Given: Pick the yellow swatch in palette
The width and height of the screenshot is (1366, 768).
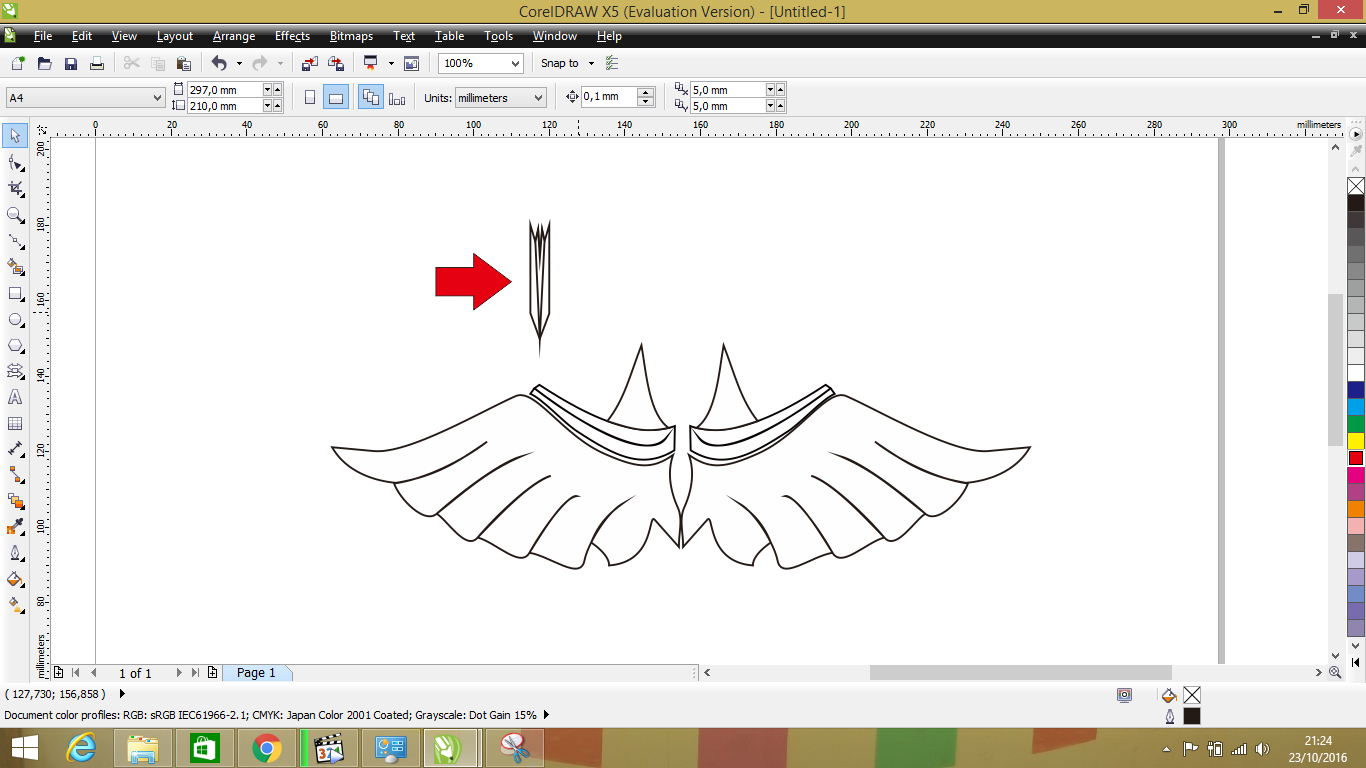Looking at the screenshot, I should pyautogui.click(x=1356, y=440).
